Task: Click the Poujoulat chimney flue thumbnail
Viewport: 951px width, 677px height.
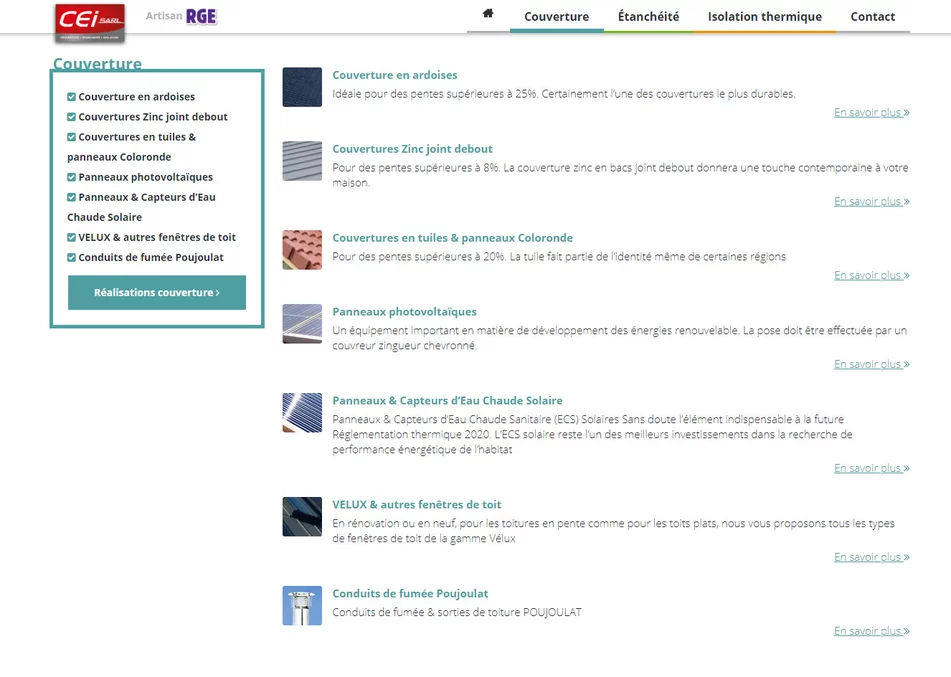Action: pyautogui.click(x=302, y=606)
